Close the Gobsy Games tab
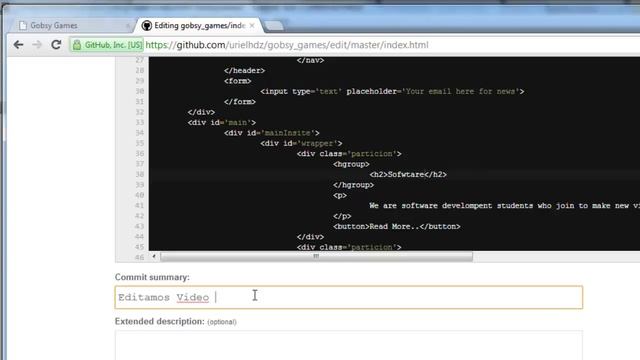 point(128,26)
